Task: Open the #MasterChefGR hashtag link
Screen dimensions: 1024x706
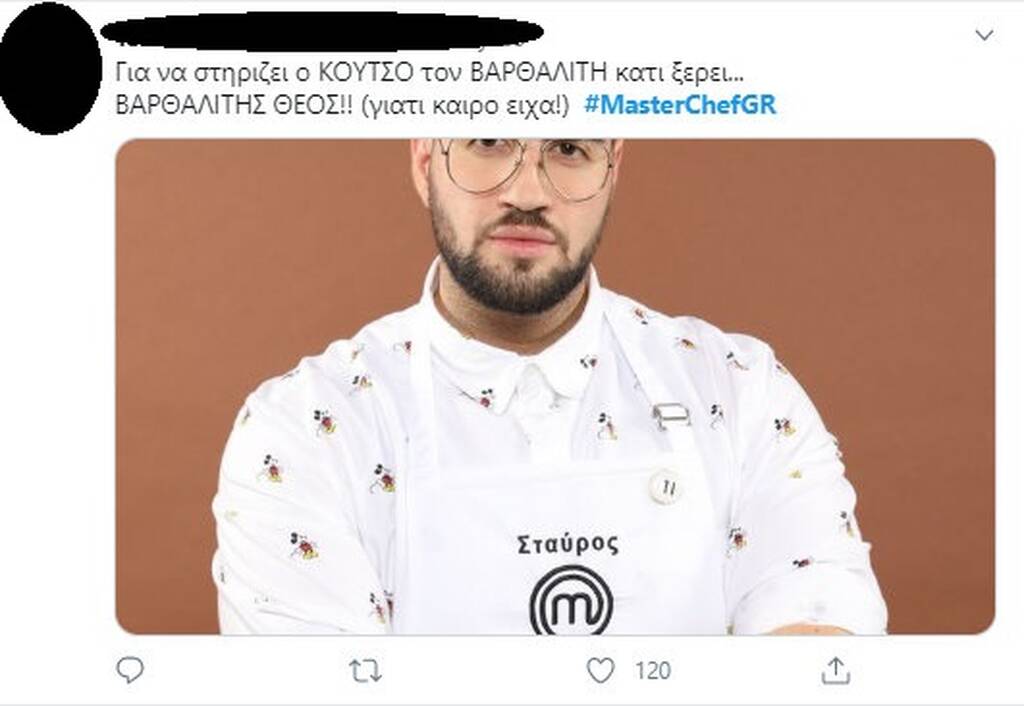Action: tap(680, 104)
